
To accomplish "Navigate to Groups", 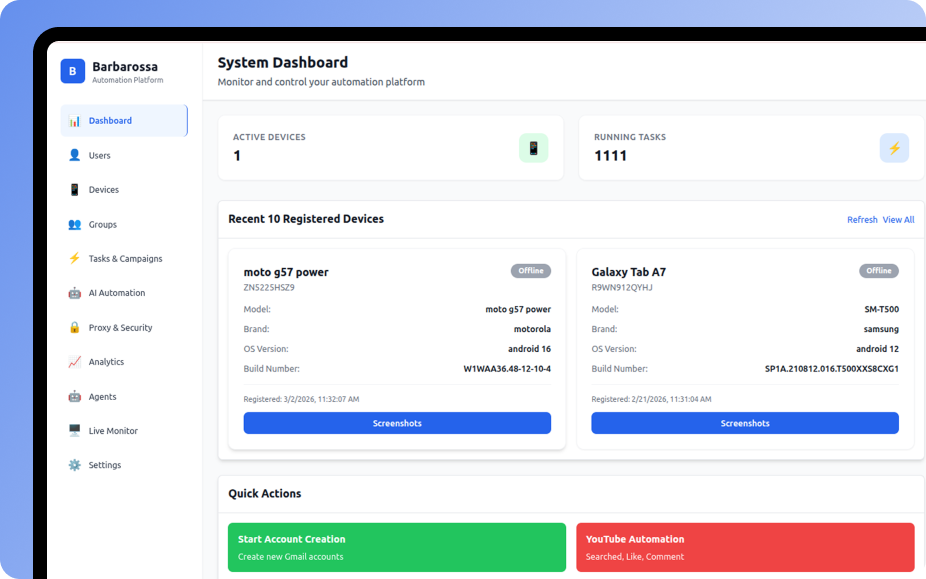I will click(x=124, y=225).
